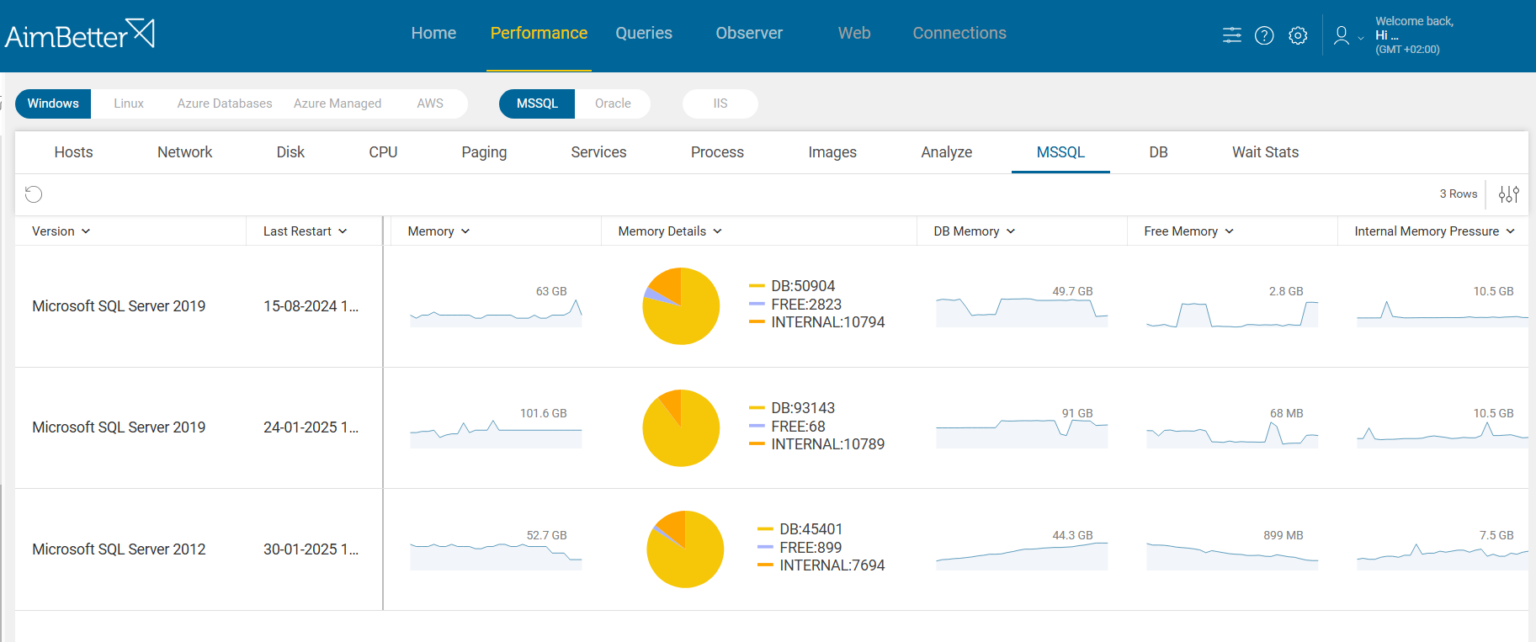Expand the Memory Details column dropdown

tap(718, 231)
